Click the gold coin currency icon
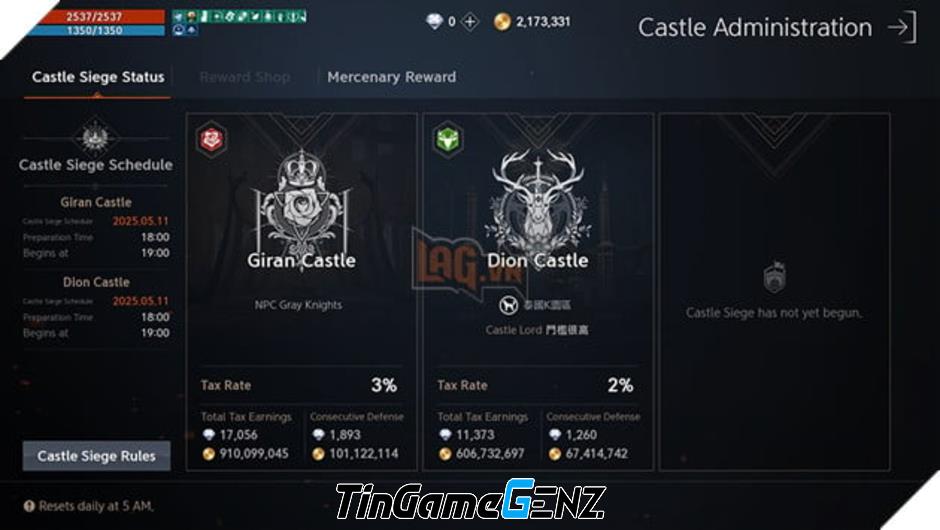This screenshot has width=940, height=530. (x=502, y=22)
